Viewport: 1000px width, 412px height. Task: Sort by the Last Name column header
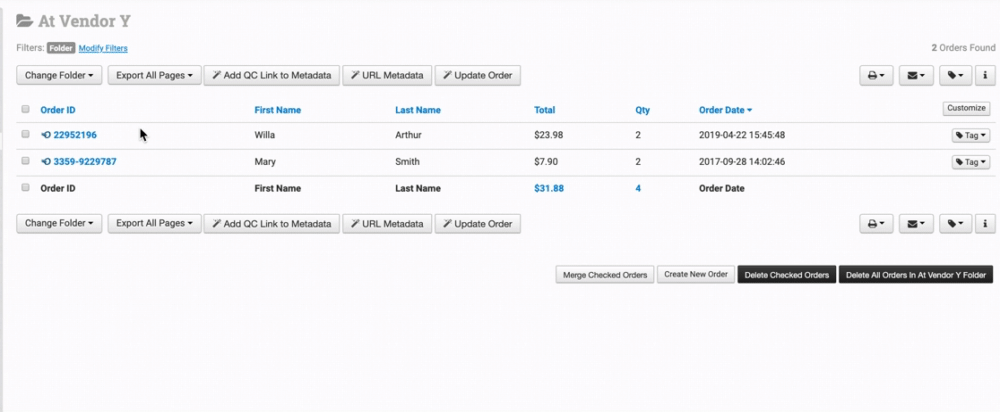click(x=418, y=110)
